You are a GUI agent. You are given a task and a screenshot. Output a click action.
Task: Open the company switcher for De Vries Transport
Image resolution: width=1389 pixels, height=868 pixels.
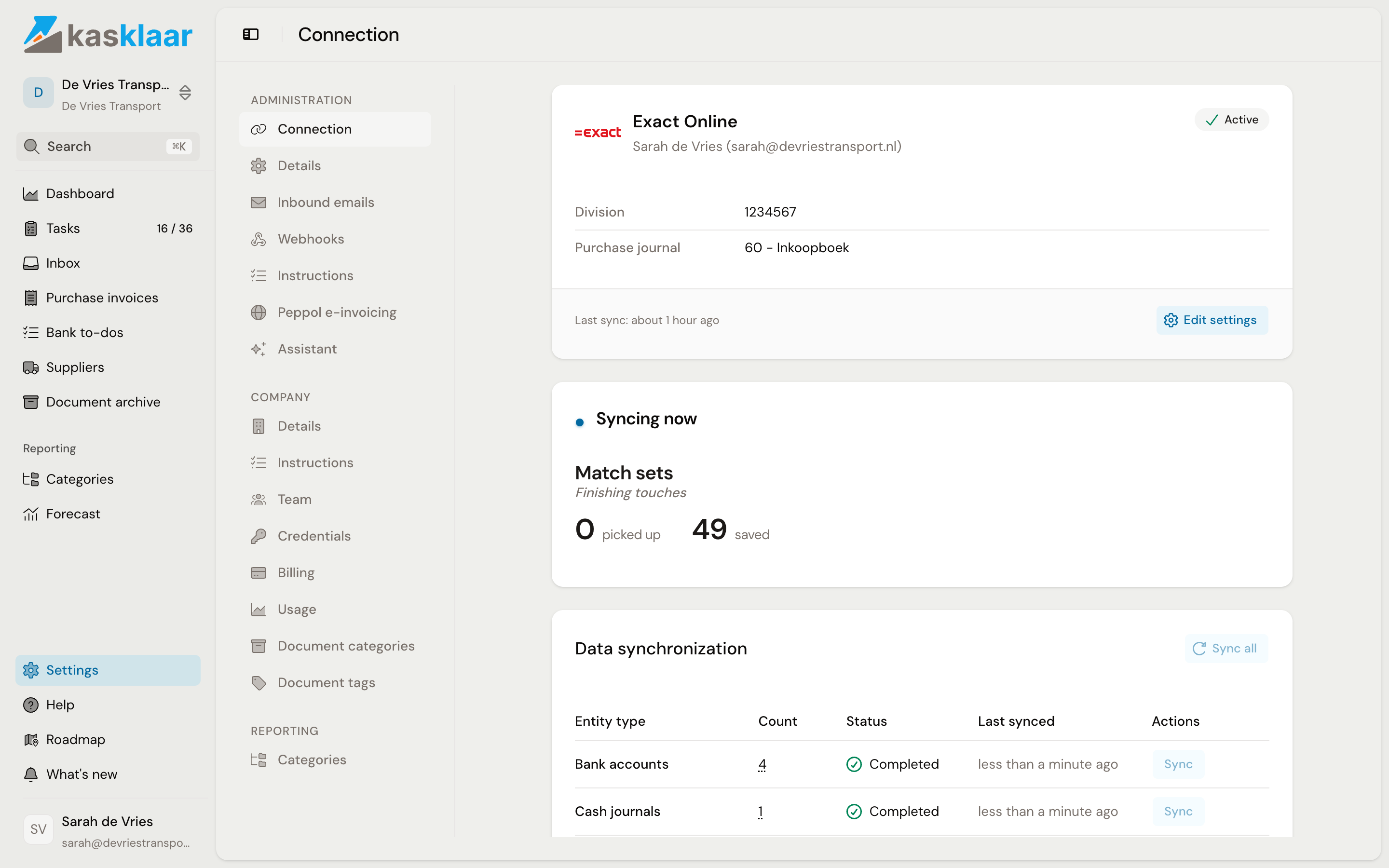(108, 94)
